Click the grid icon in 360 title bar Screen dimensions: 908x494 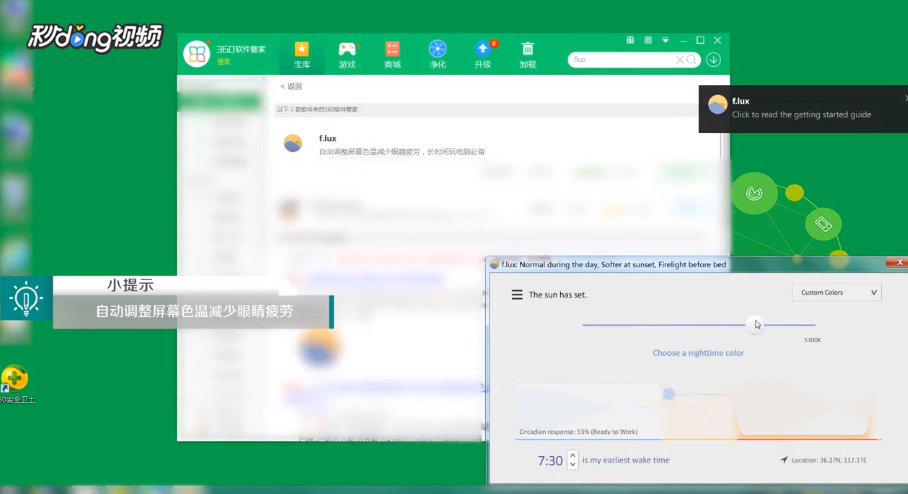[648, 40]
